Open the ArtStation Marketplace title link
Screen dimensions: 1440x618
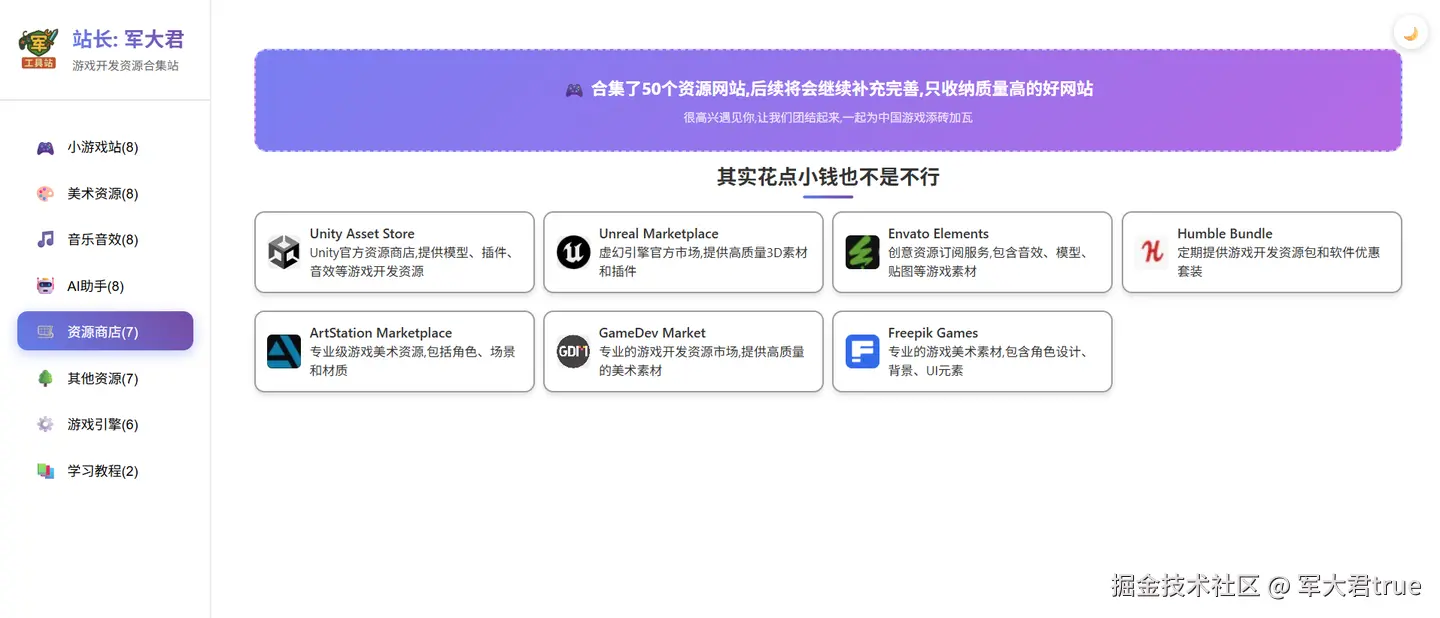[x=381, y=333]
